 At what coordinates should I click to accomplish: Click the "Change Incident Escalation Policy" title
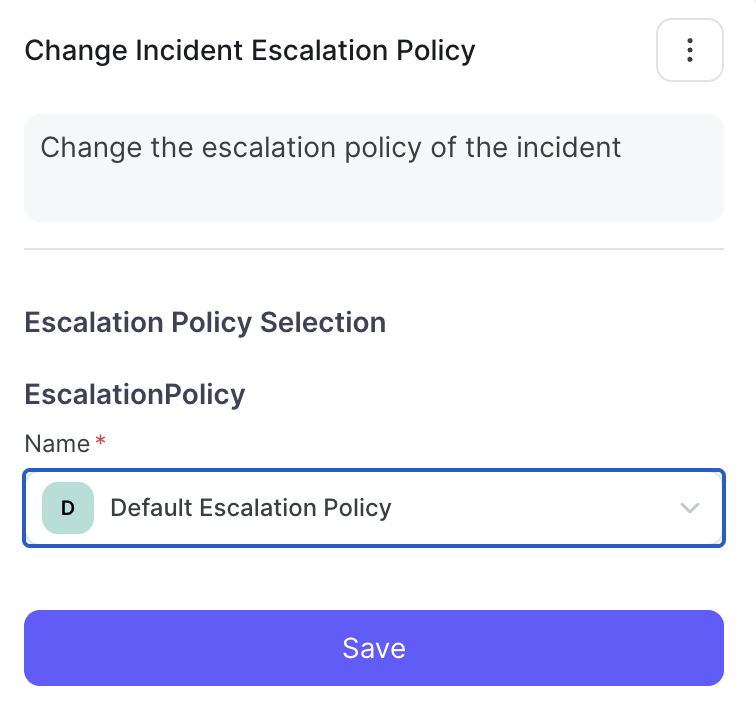pos(250,51)
